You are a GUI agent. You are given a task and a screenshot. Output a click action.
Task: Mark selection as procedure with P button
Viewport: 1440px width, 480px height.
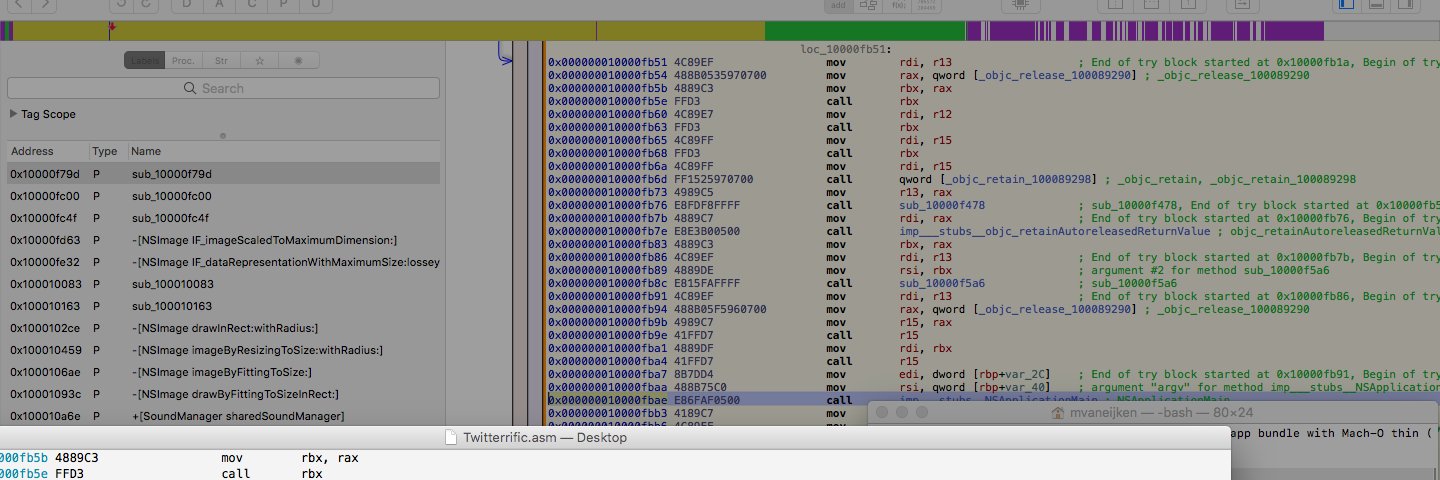[284, 5]
